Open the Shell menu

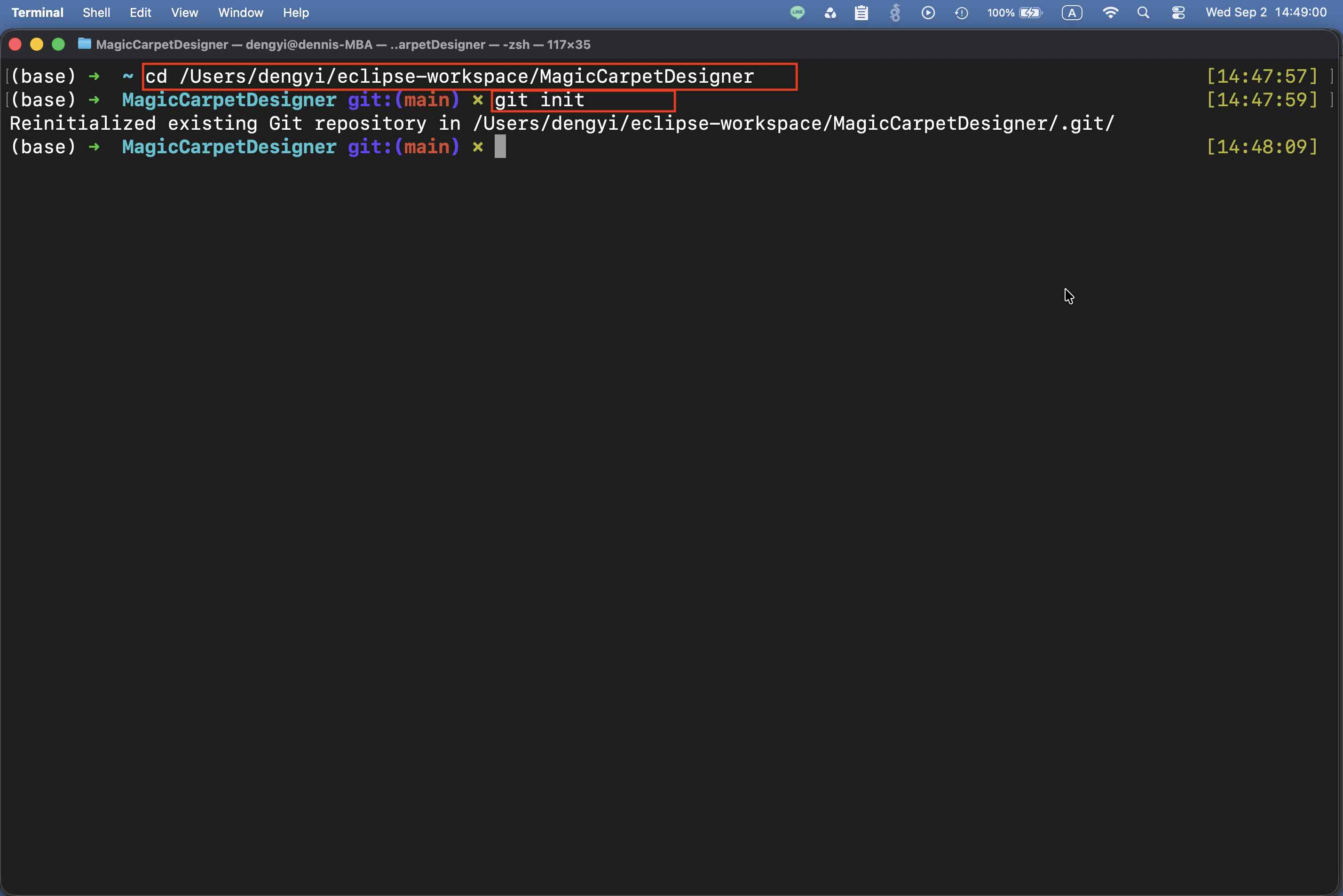point(96,13)
